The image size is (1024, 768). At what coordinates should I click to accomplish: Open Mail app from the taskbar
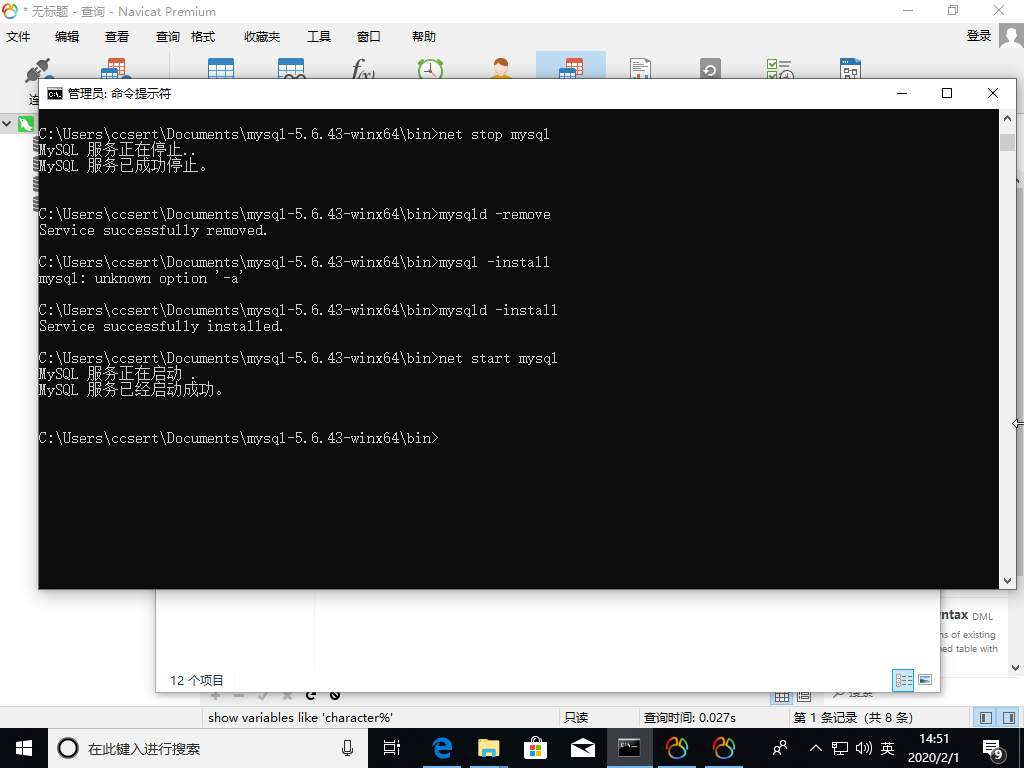coord(582,748)
